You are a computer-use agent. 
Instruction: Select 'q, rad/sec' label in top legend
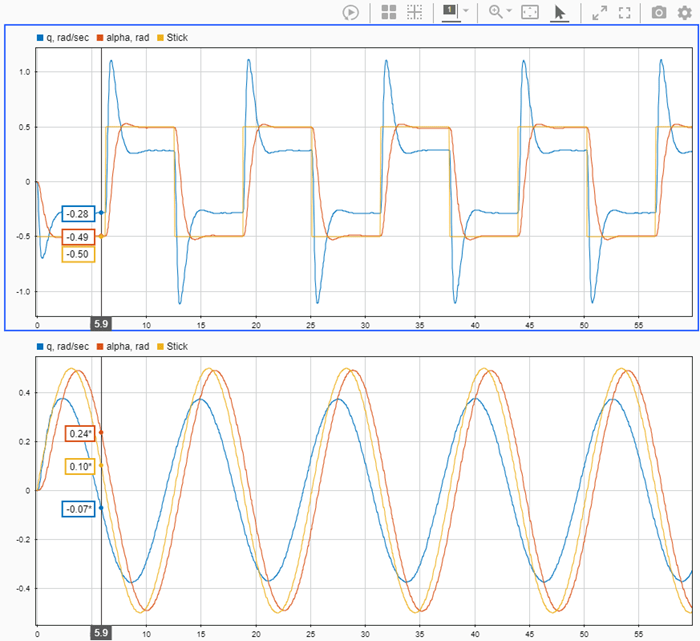(67, 38)
